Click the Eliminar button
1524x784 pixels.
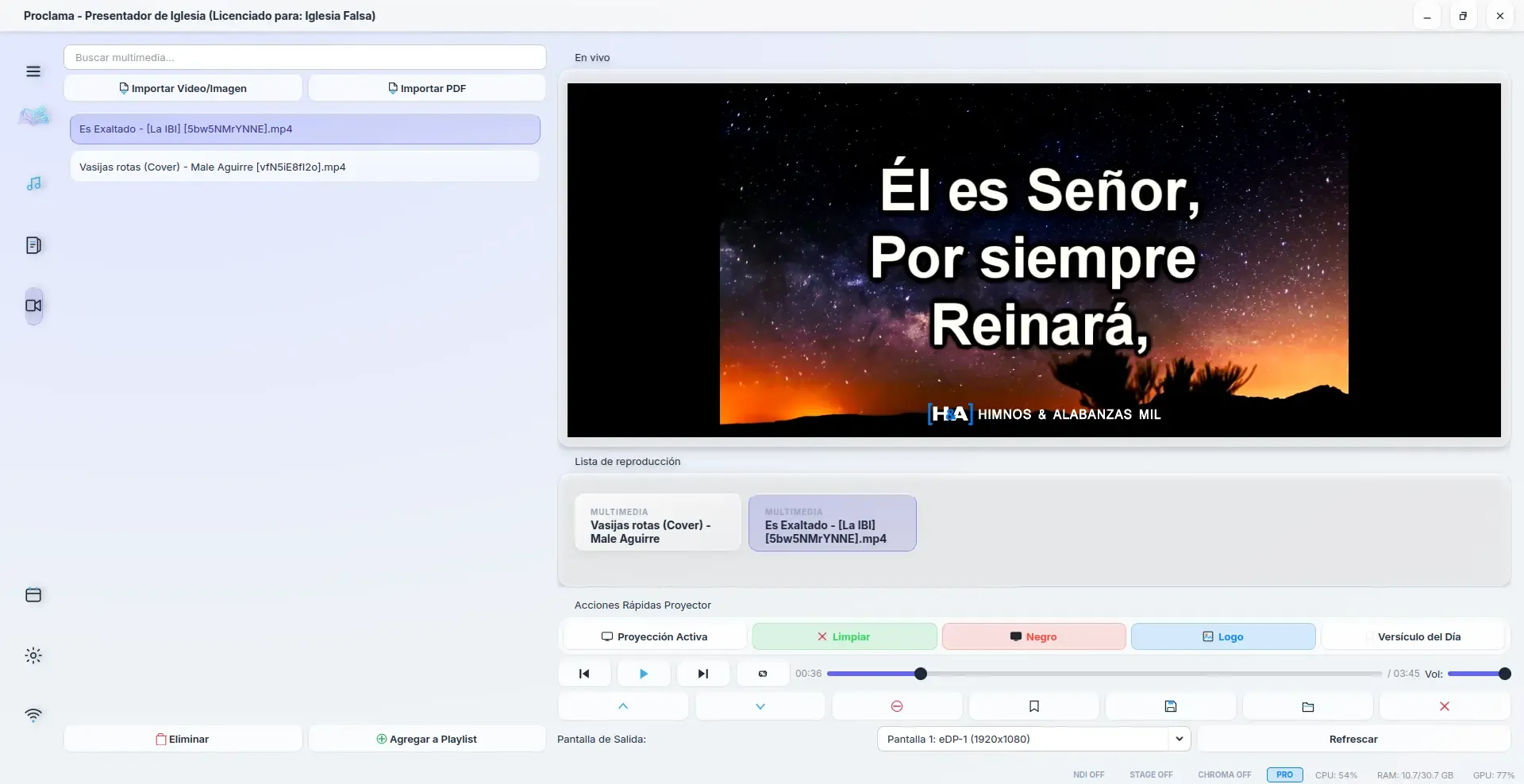tap(183, 739)
